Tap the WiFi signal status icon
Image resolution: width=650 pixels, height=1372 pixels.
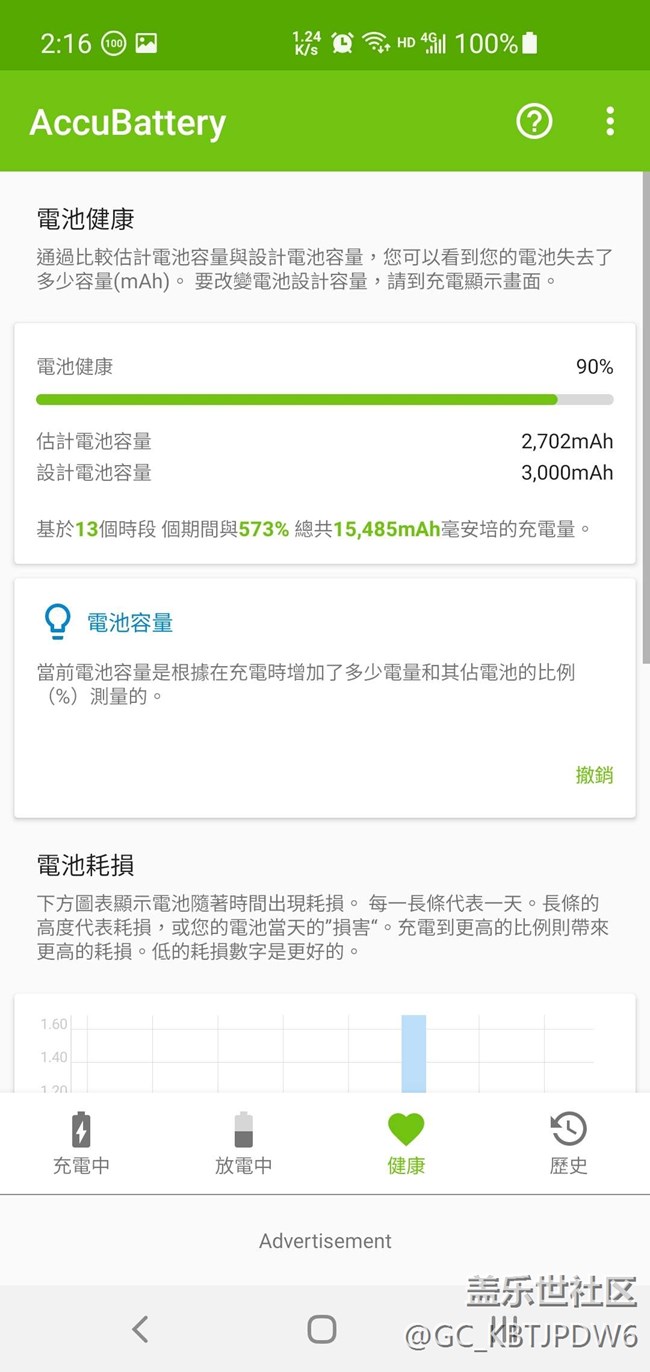point(376,42)
